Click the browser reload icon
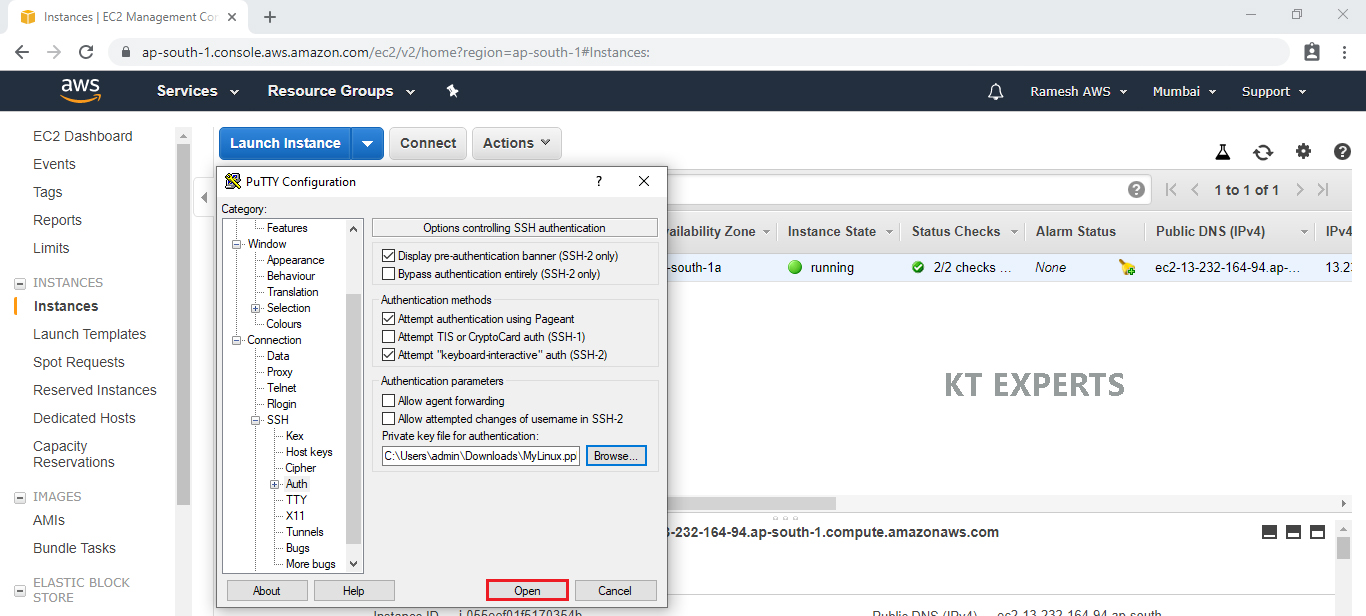The width and height of the screenshot is (1366, 616). [86, 52]
